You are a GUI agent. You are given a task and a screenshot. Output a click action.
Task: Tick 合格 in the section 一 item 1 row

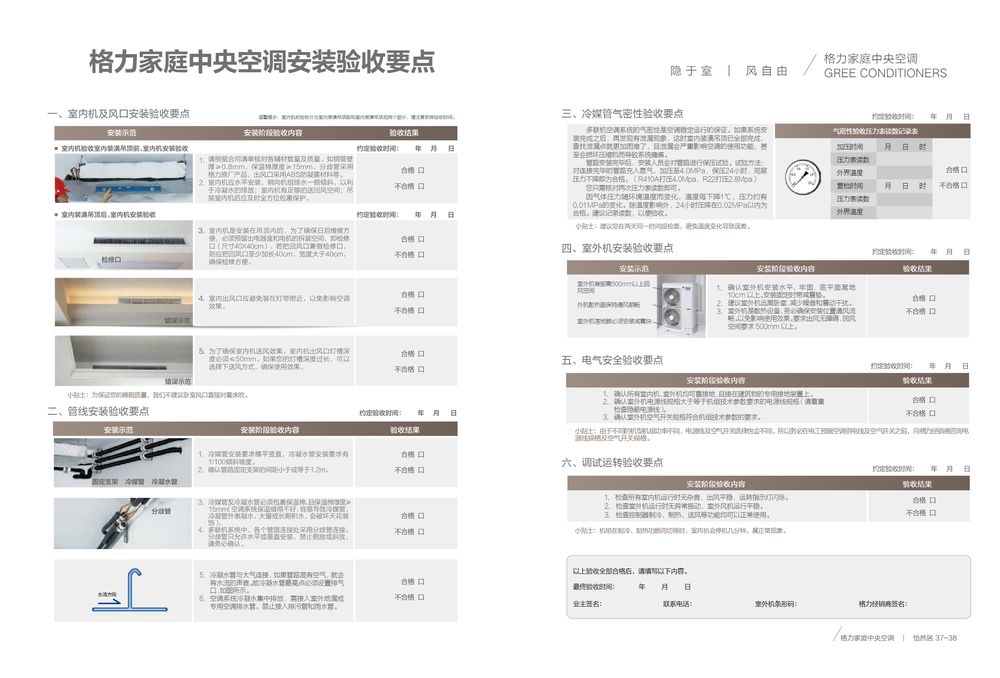point(422,170)
